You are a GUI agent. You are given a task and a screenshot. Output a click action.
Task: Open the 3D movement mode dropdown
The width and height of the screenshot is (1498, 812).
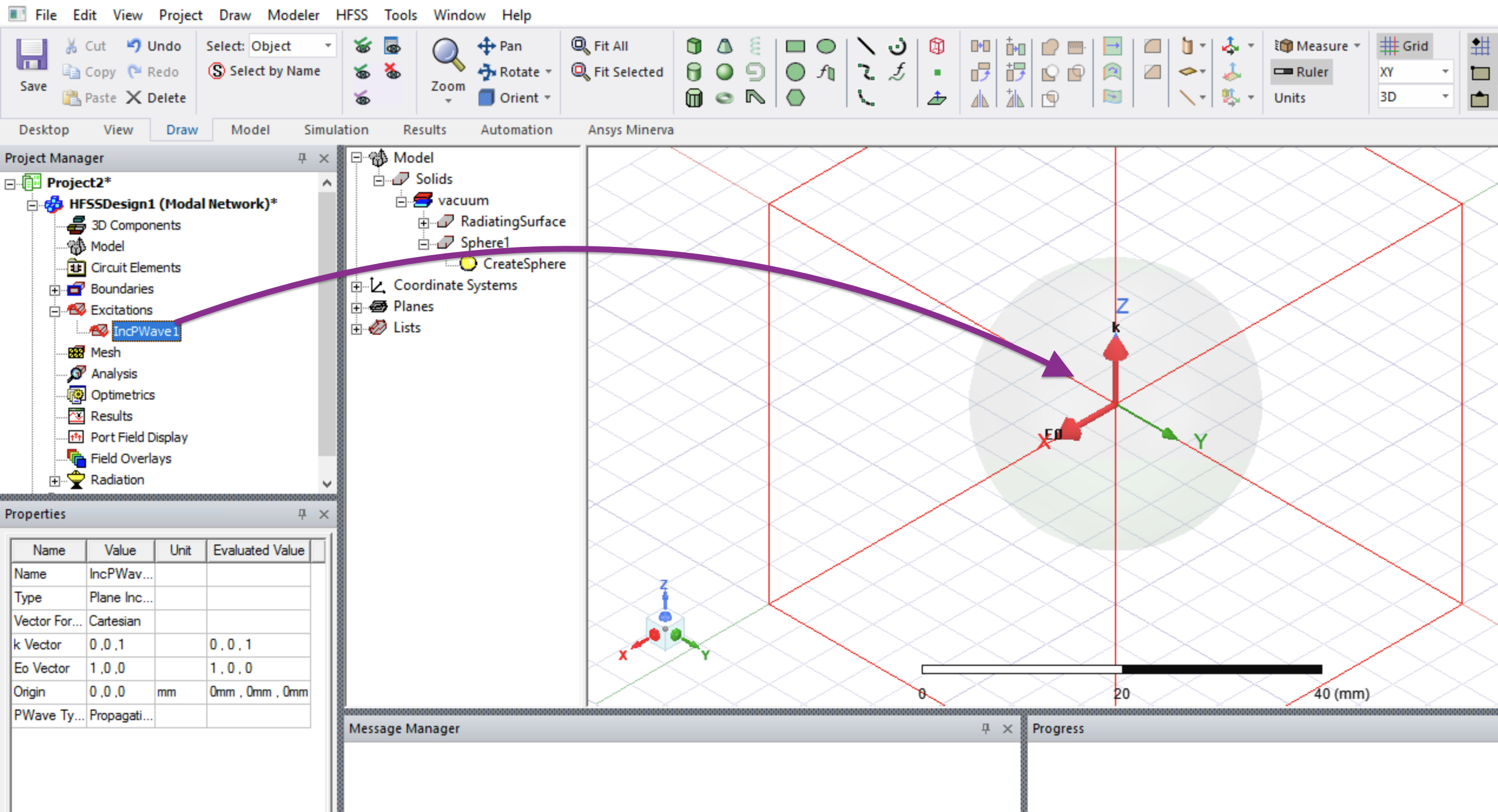pyautogui.click(x=1445, y=97)
